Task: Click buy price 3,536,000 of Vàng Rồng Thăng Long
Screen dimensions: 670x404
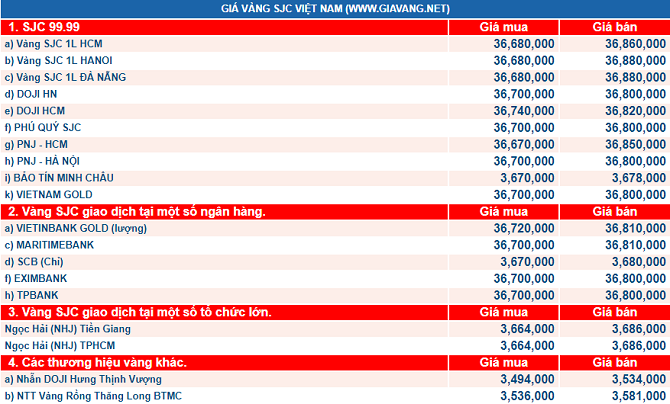Action: click(527, 396)
